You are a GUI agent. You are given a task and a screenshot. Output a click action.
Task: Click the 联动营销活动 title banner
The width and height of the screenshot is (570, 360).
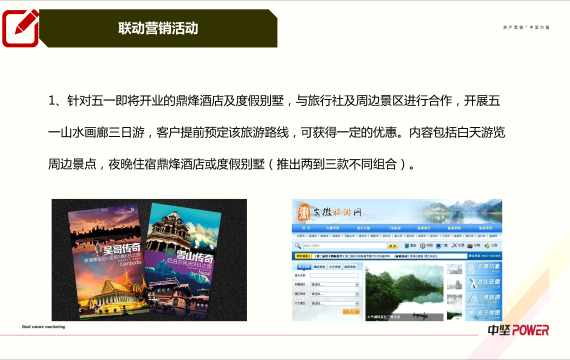coord(158,28)
